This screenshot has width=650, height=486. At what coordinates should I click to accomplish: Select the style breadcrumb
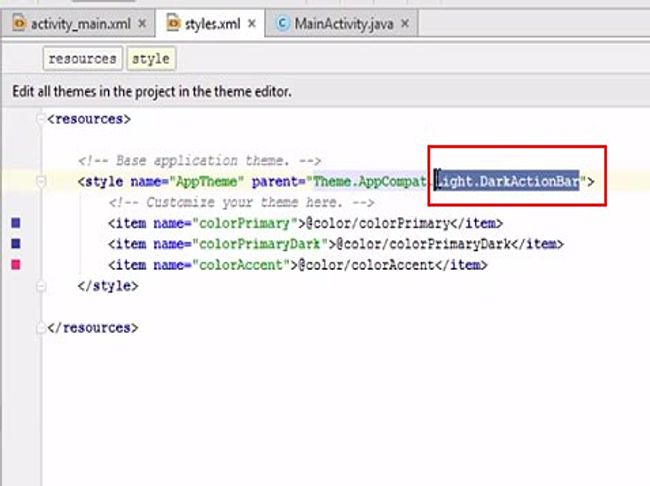point(151,59)
